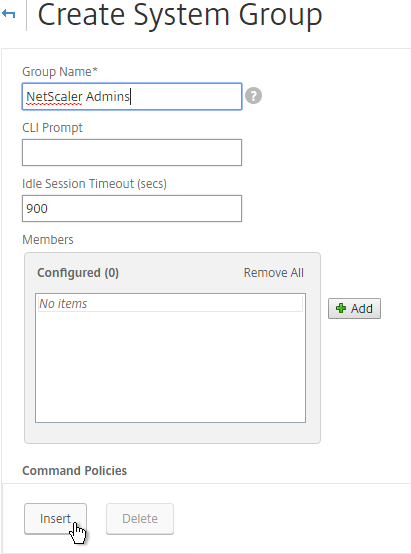Image resolution: width=411 pixels, height=554 pixels.
Task: Click the empty Configured members list box
Action: tap(170, 358)
